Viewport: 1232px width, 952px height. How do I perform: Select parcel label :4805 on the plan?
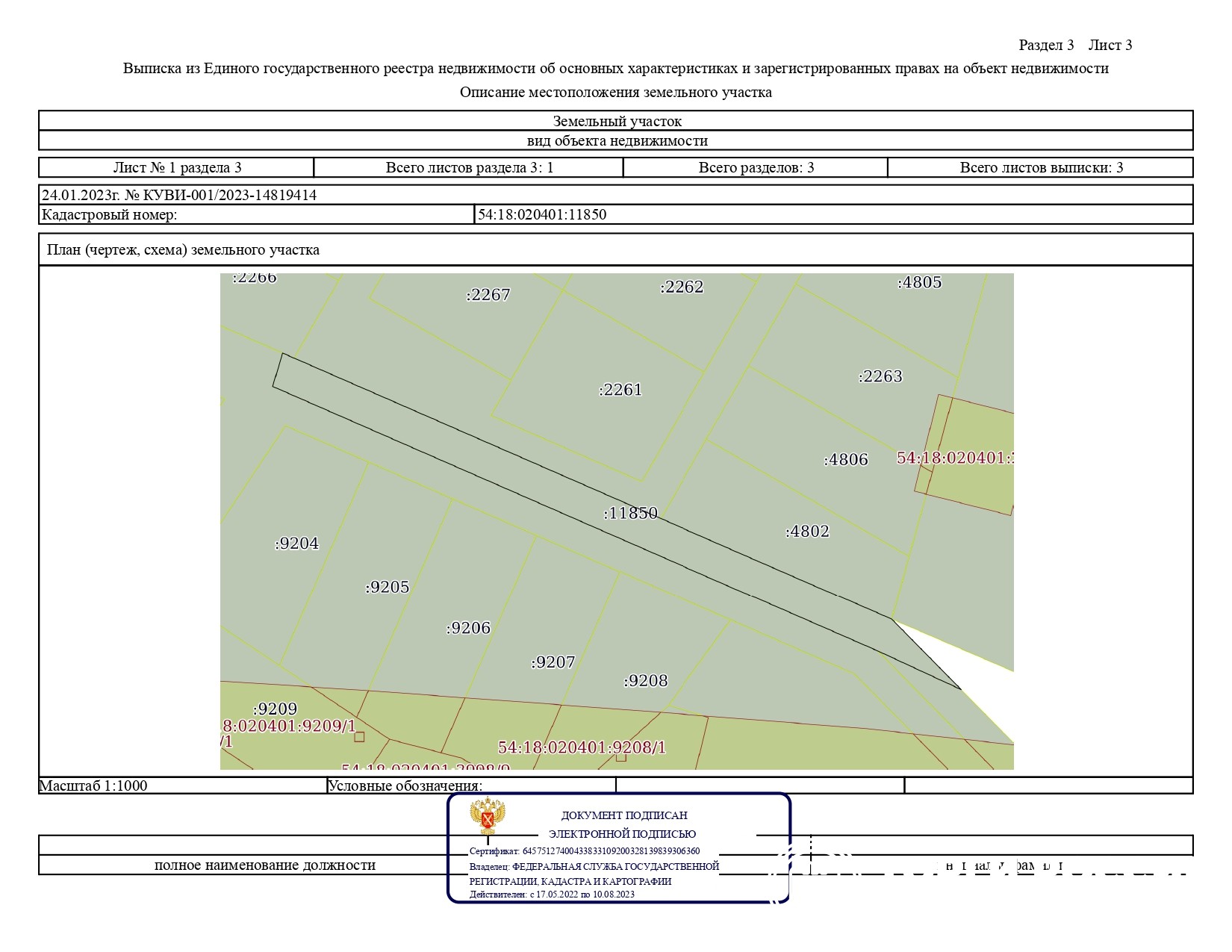point(919,283)
